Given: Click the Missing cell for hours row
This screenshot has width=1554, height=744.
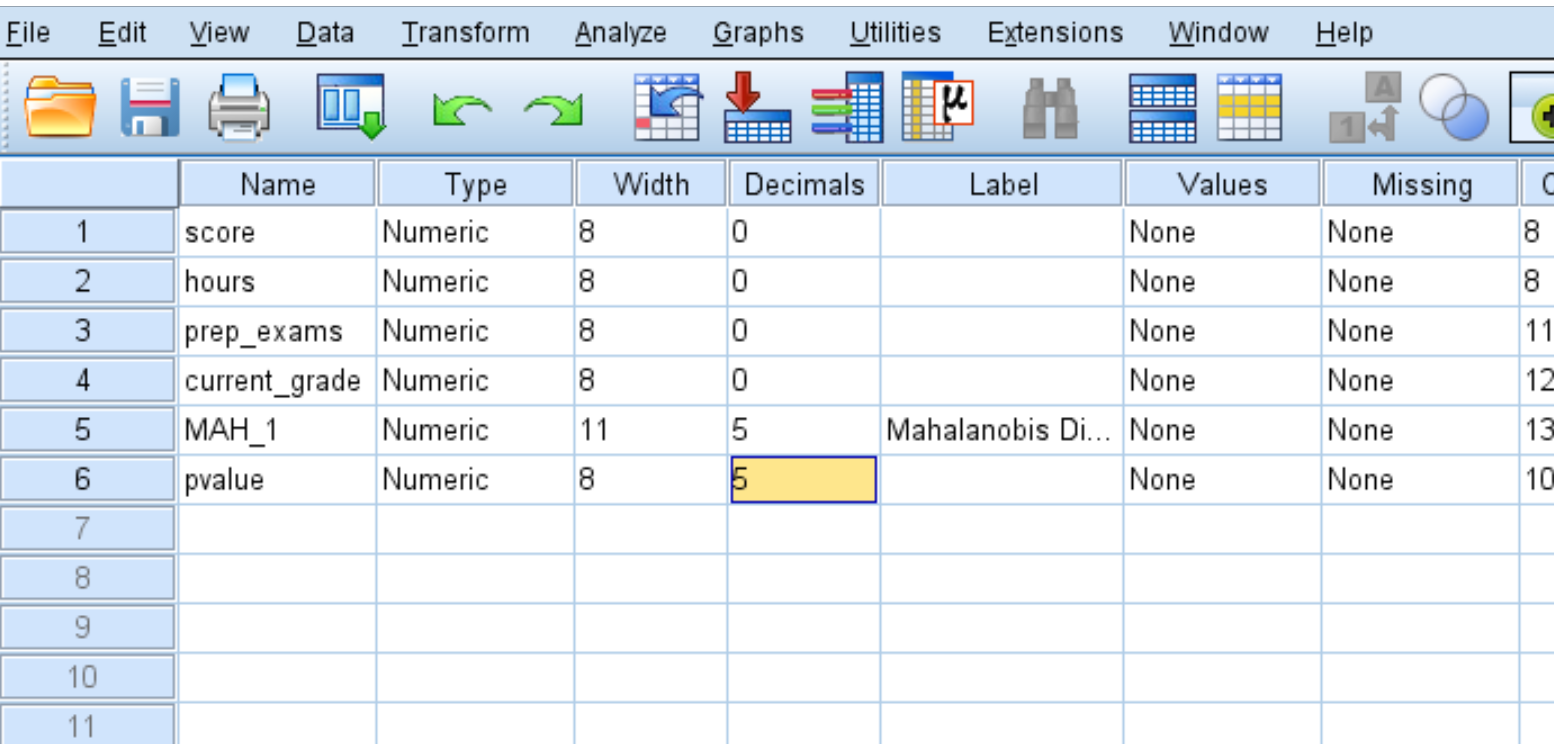Looking at the screenshot, I should (1420, 282).
